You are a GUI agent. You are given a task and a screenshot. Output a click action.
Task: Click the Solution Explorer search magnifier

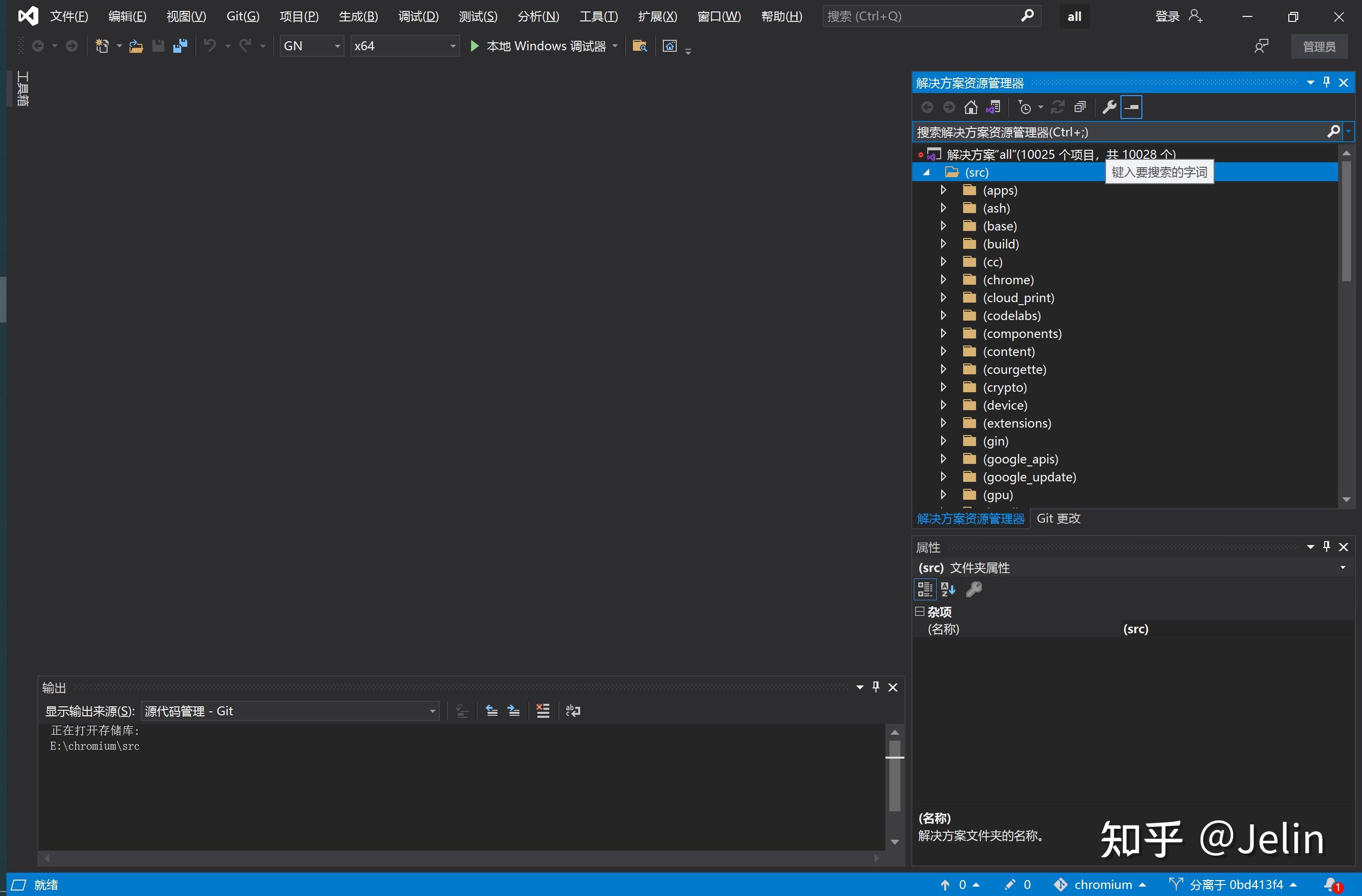pos(1334,131)
